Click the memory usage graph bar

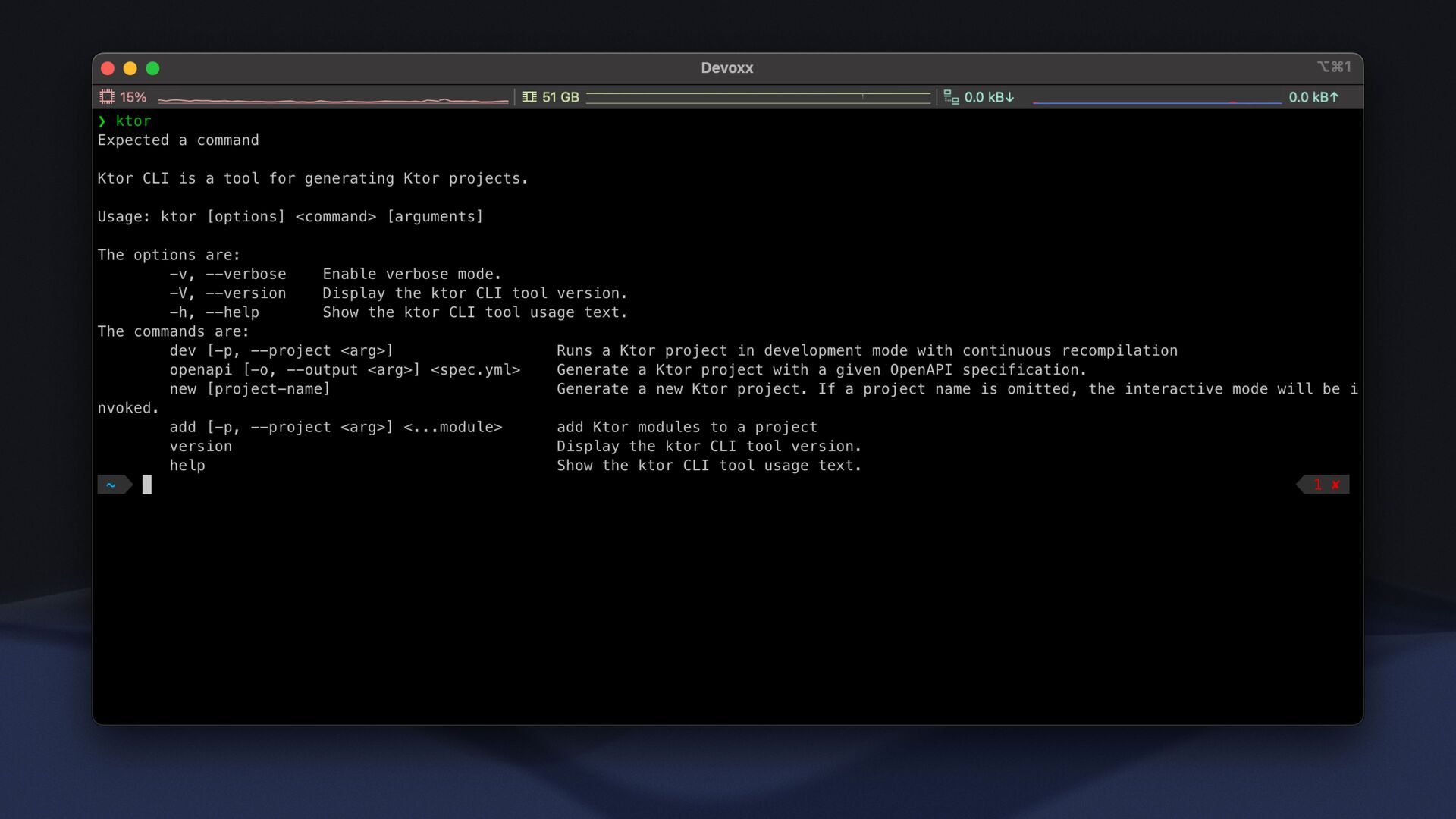coord(758,97)
